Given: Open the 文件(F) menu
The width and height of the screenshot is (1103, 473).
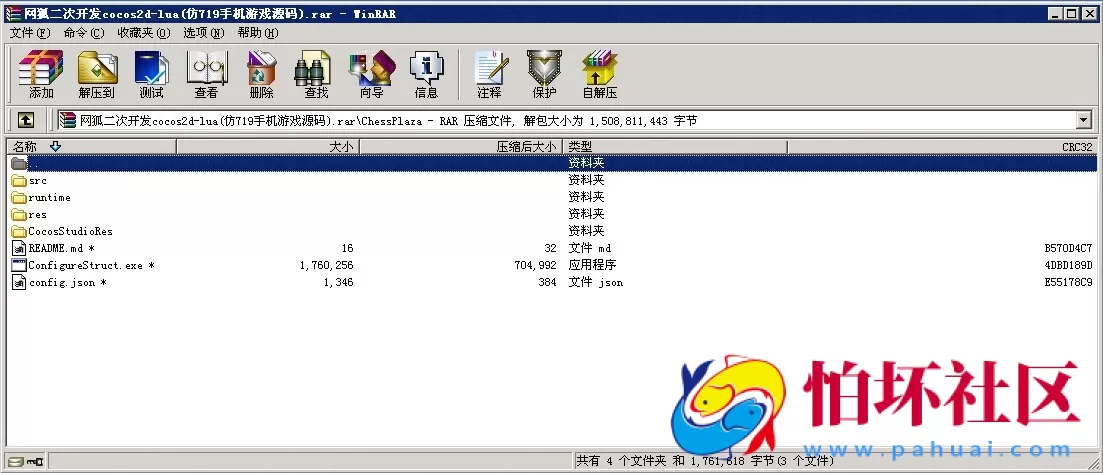Looking at the screenshot, I should (x=30, y=33).
